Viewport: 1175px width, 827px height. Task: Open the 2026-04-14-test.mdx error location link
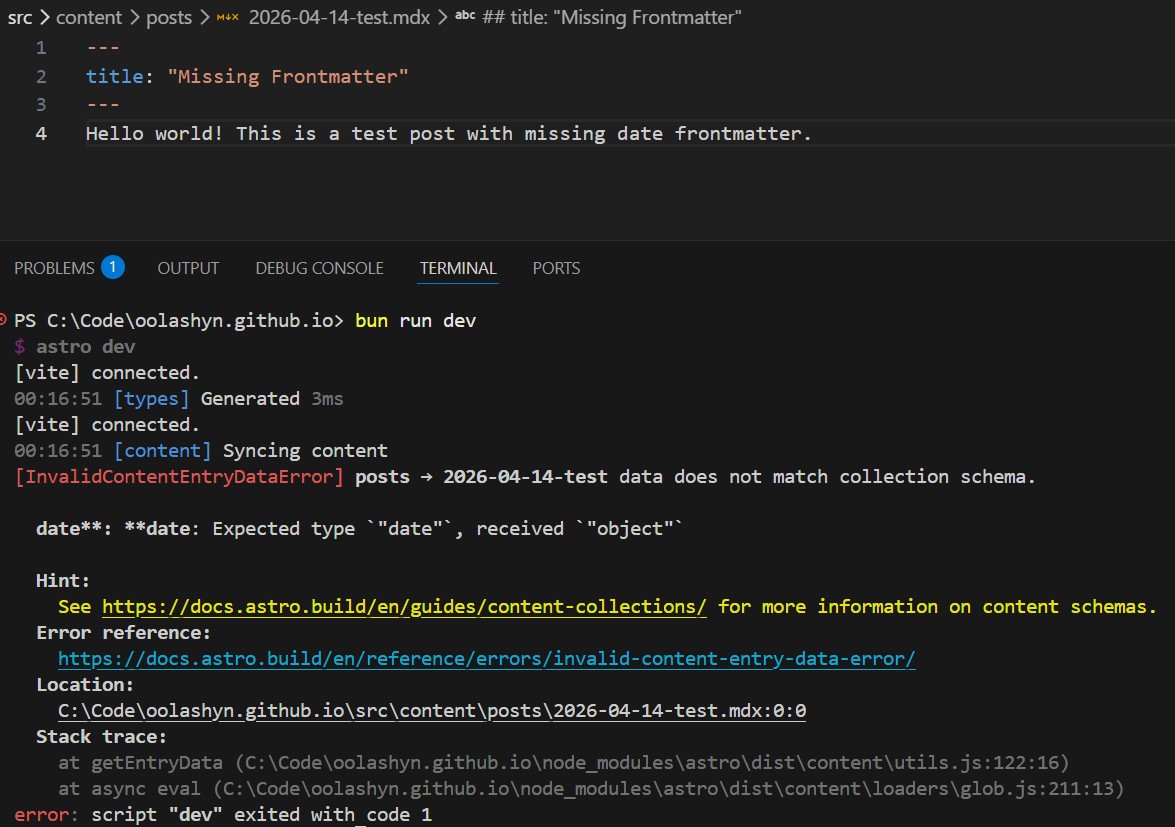pos(432,710)
